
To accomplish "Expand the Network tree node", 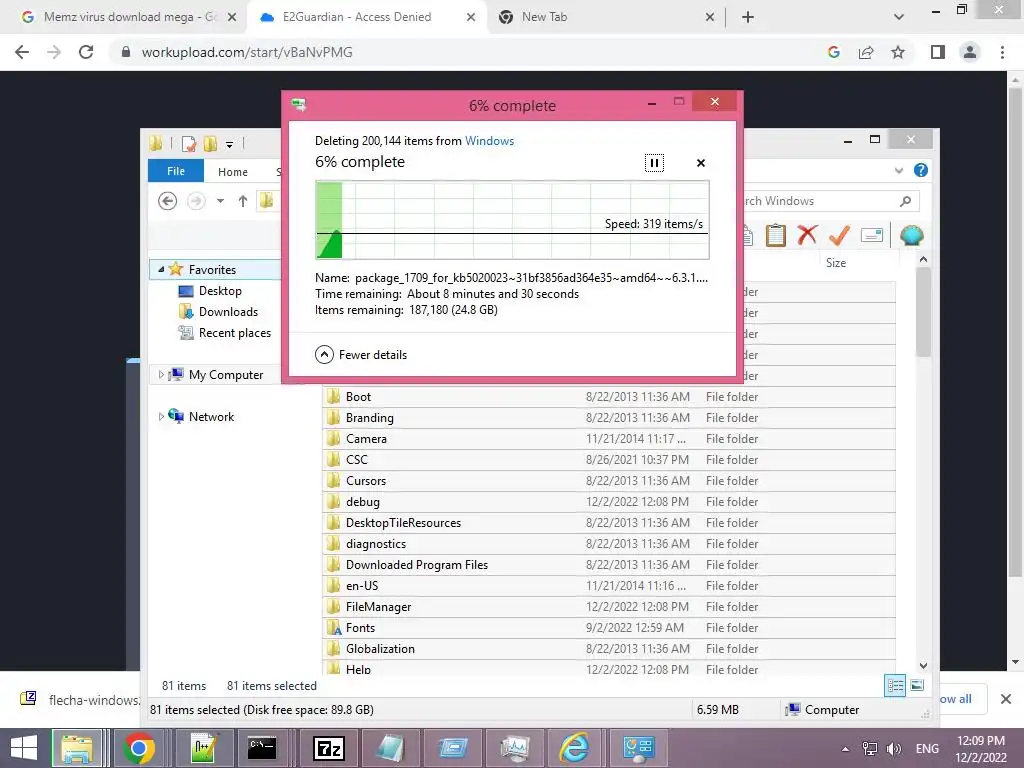I will click(x=161, y=416).
